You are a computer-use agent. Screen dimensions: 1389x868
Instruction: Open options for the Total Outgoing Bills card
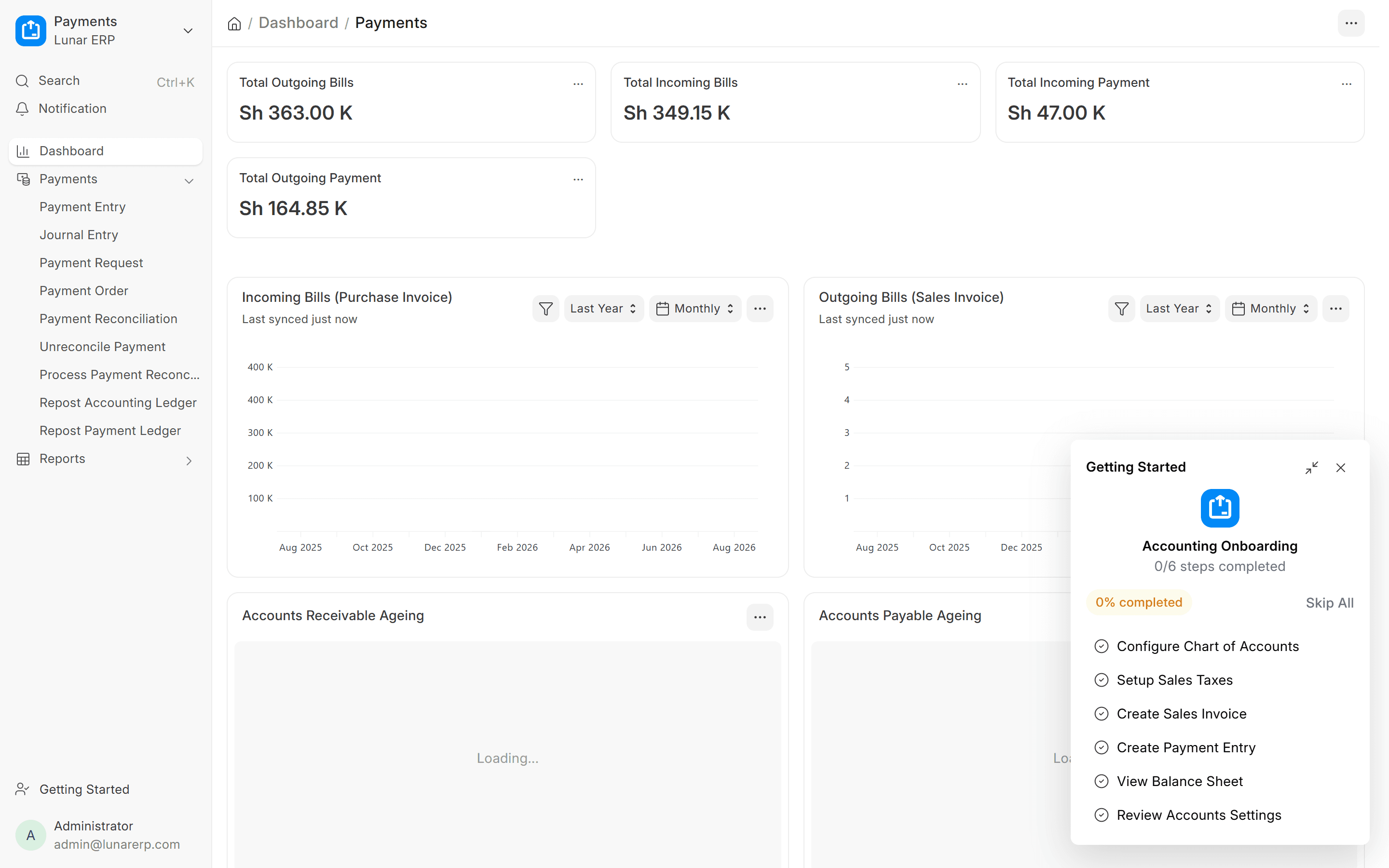tap(578, 84)
